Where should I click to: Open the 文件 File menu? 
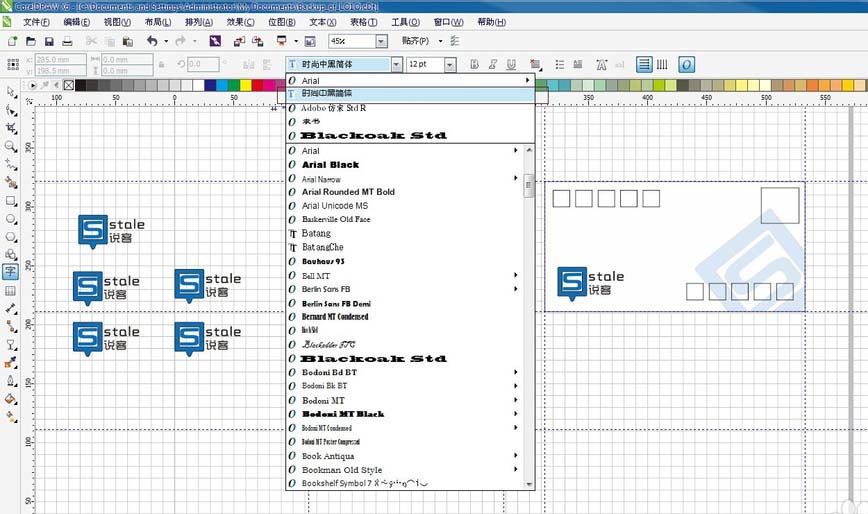click(x=36, y=22)
